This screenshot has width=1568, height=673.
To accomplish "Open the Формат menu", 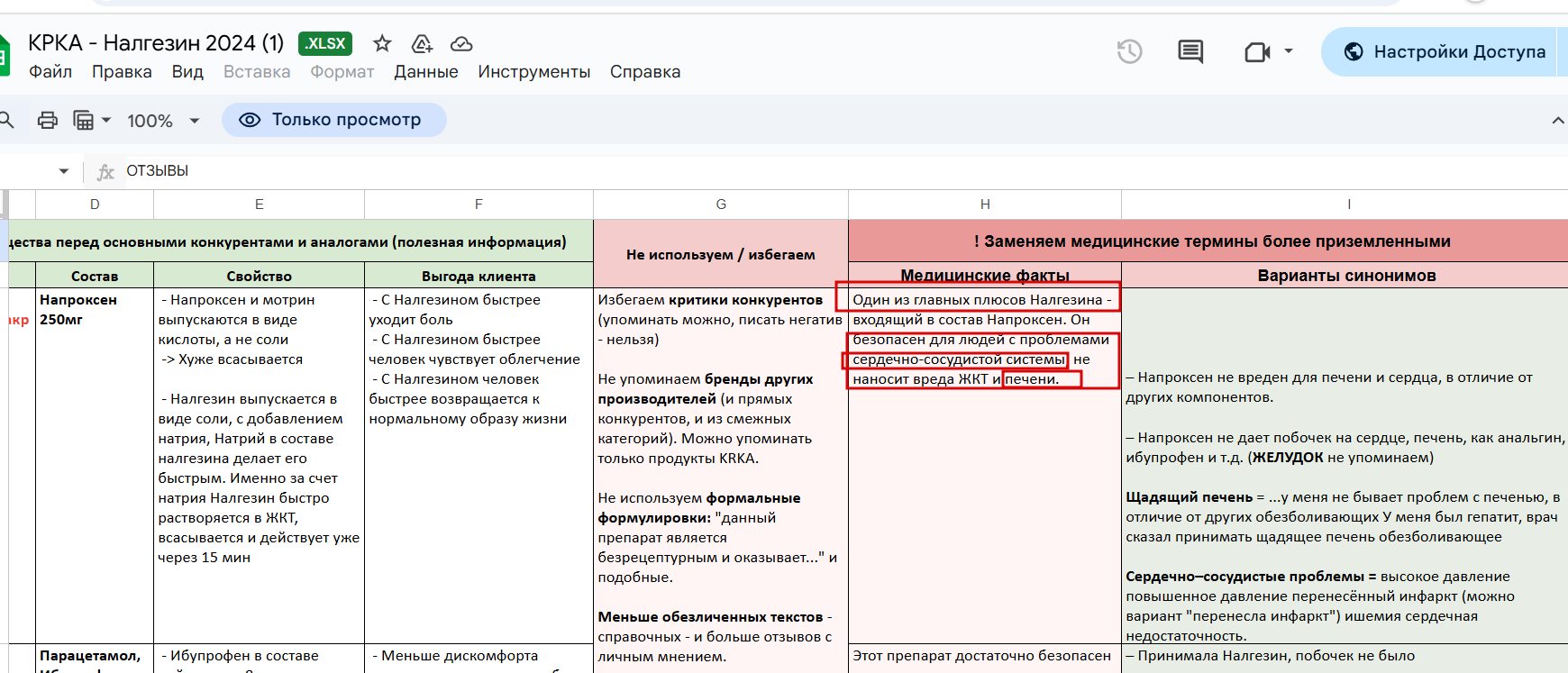I will point(342,72).
